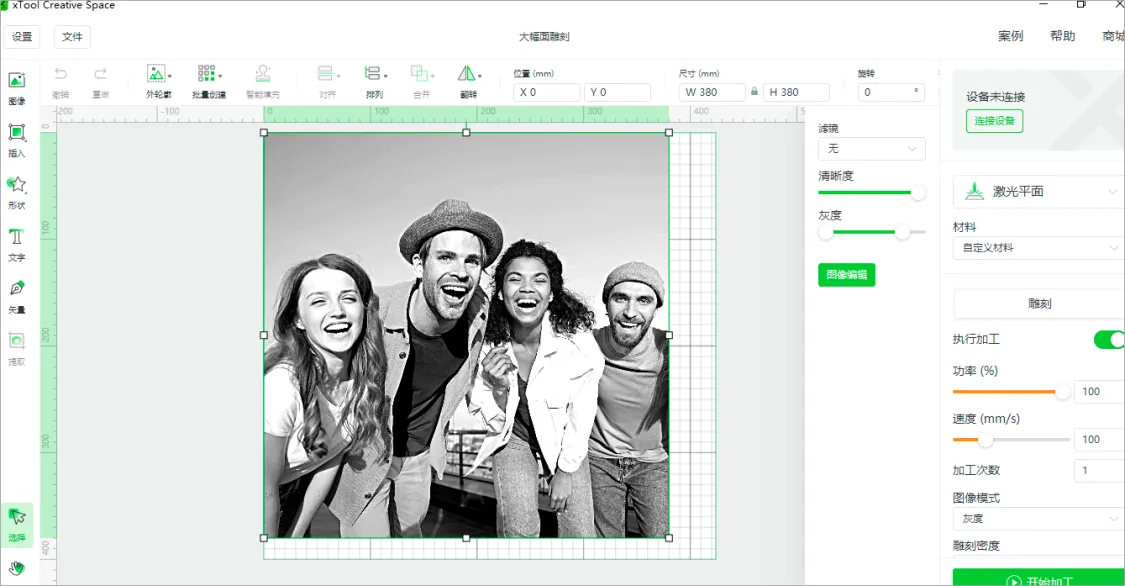1125x586 pixels.
Task: Click the 灰度 slider left handle
Action: pos(826,232)
